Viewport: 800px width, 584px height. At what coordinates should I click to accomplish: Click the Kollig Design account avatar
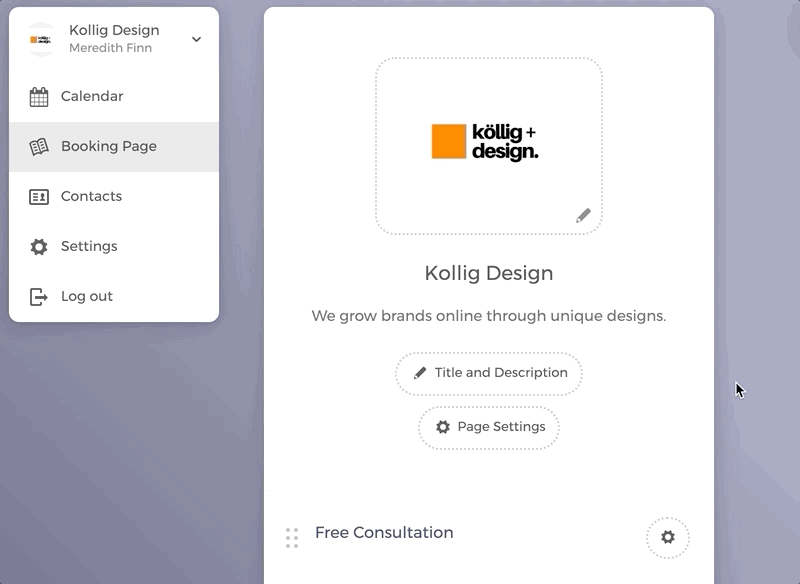[41, 39]
